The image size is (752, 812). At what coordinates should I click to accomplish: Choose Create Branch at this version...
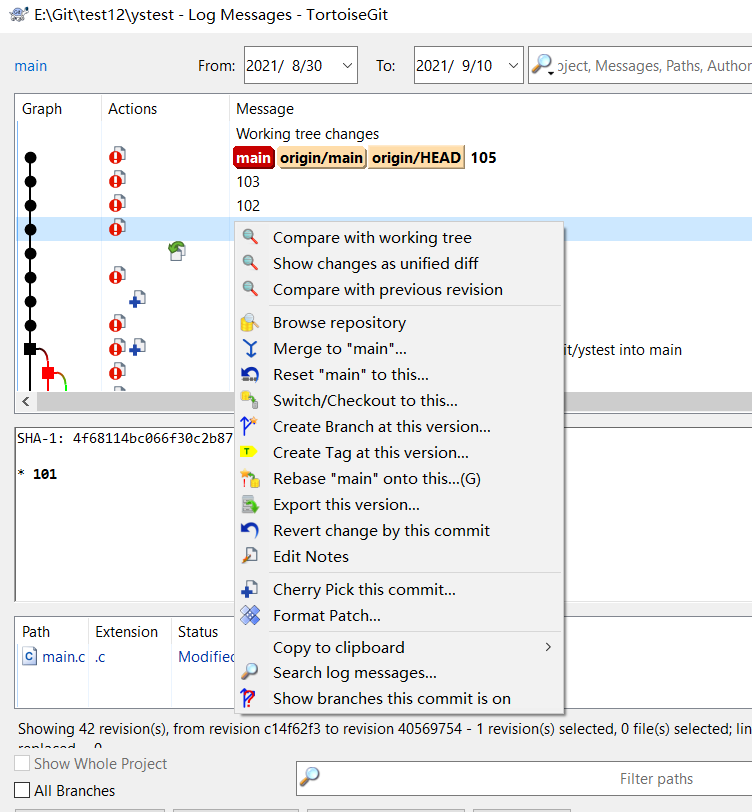coord(399,426)
